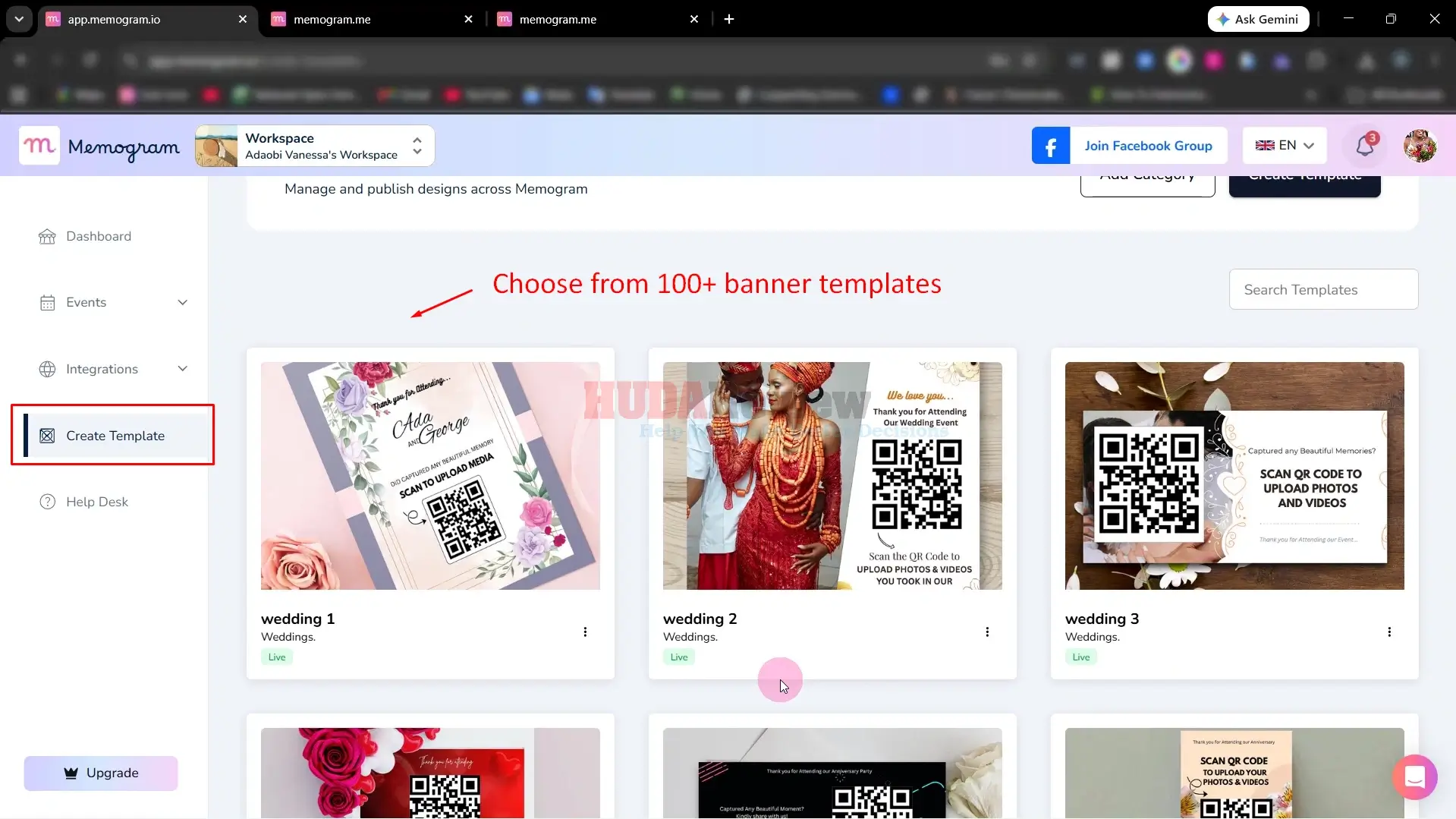Click the Dashboard house icon
Image resolution: width=1456 pixels, height=819 pixels.
point(47,237)
